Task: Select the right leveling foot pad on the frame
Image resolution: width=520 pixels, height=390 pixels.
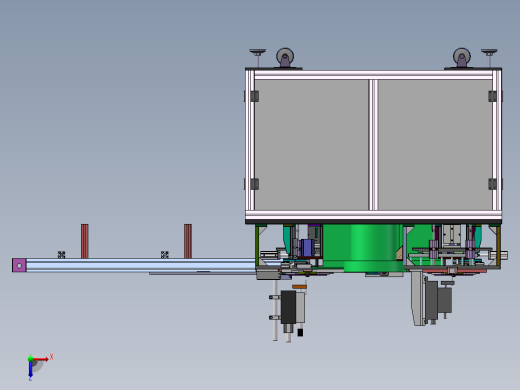Action: 489,52
